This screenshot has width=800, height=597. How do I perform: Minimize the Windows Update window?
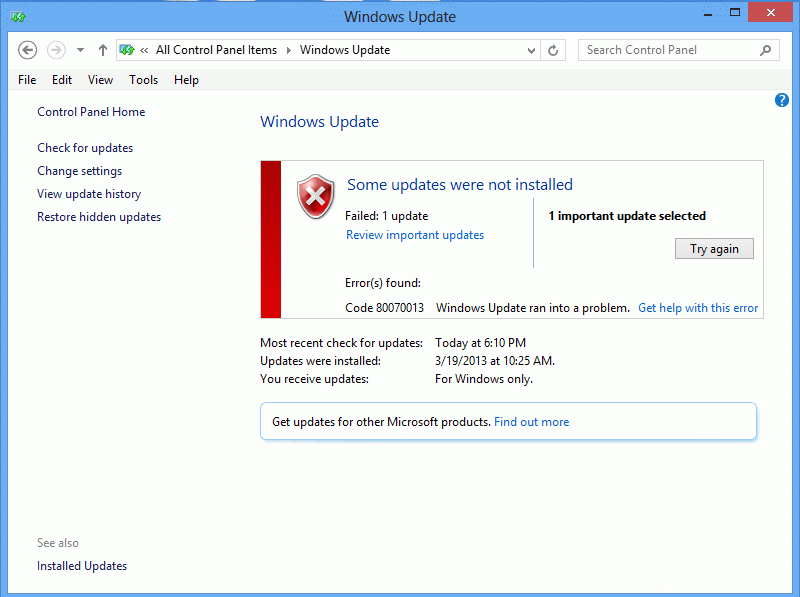click(708, 13)
